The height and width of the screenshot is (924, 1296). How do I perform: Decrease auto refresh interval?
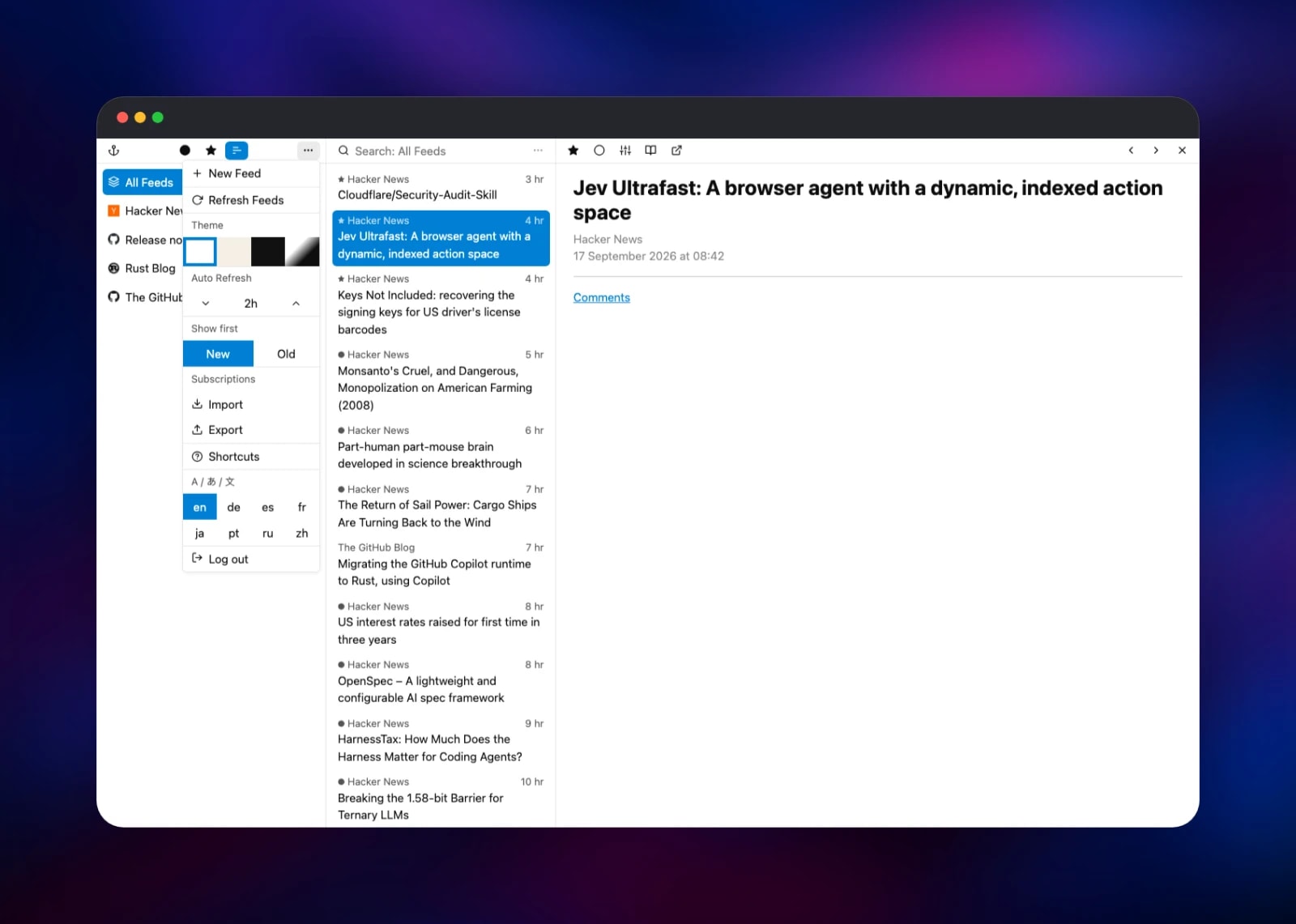206,304
